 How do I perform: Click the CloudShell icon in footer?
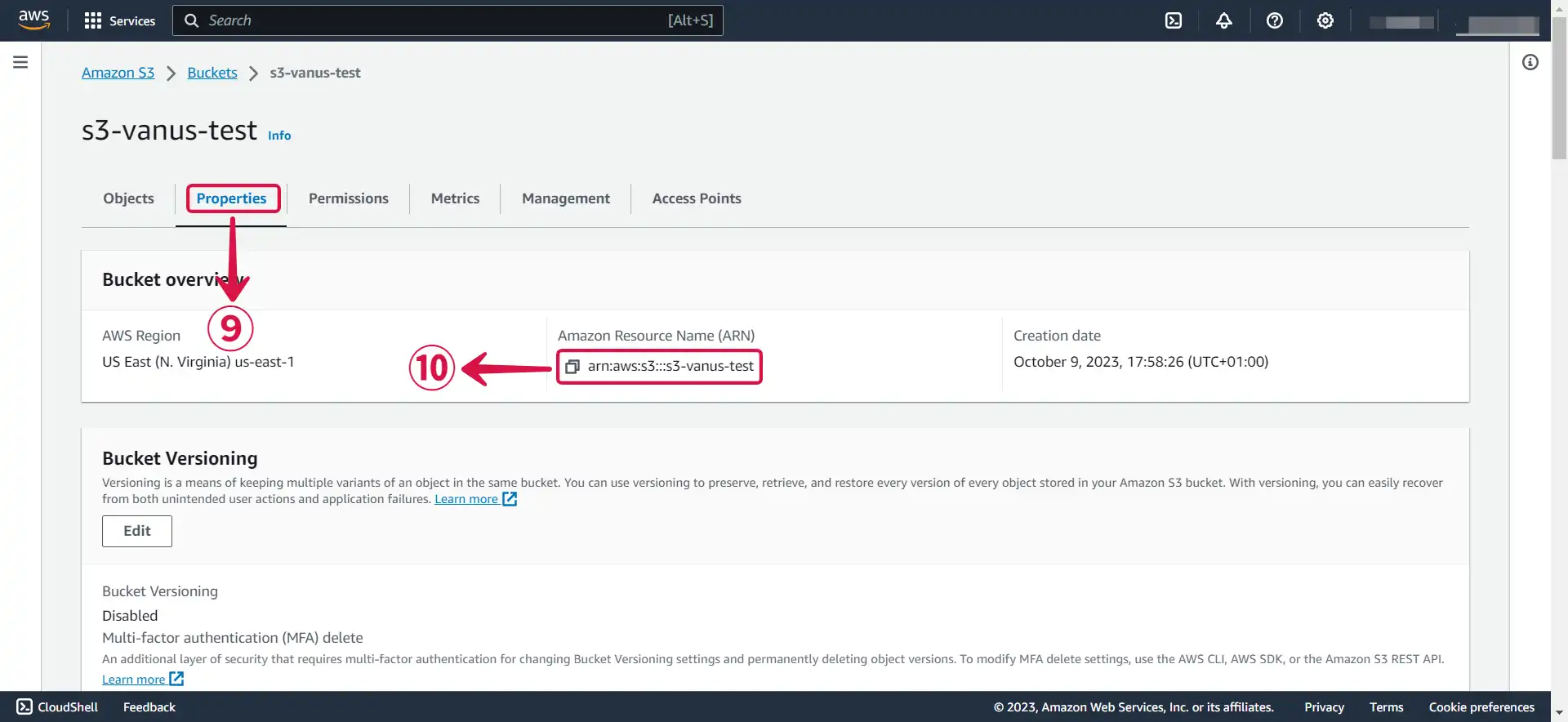[24, 706]
